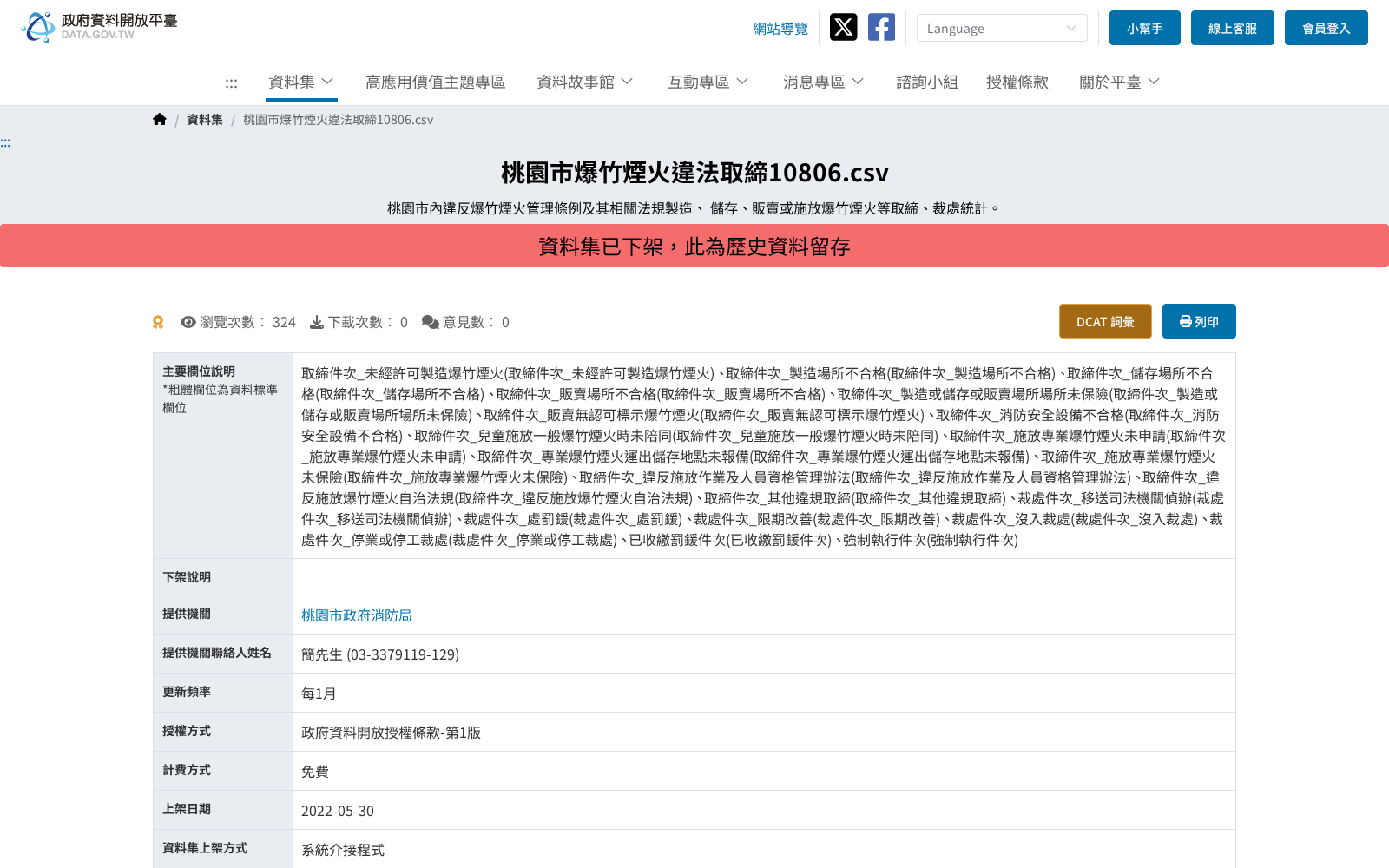Click the 瀏覽次數 324 counter text

[x=247, y=322]
